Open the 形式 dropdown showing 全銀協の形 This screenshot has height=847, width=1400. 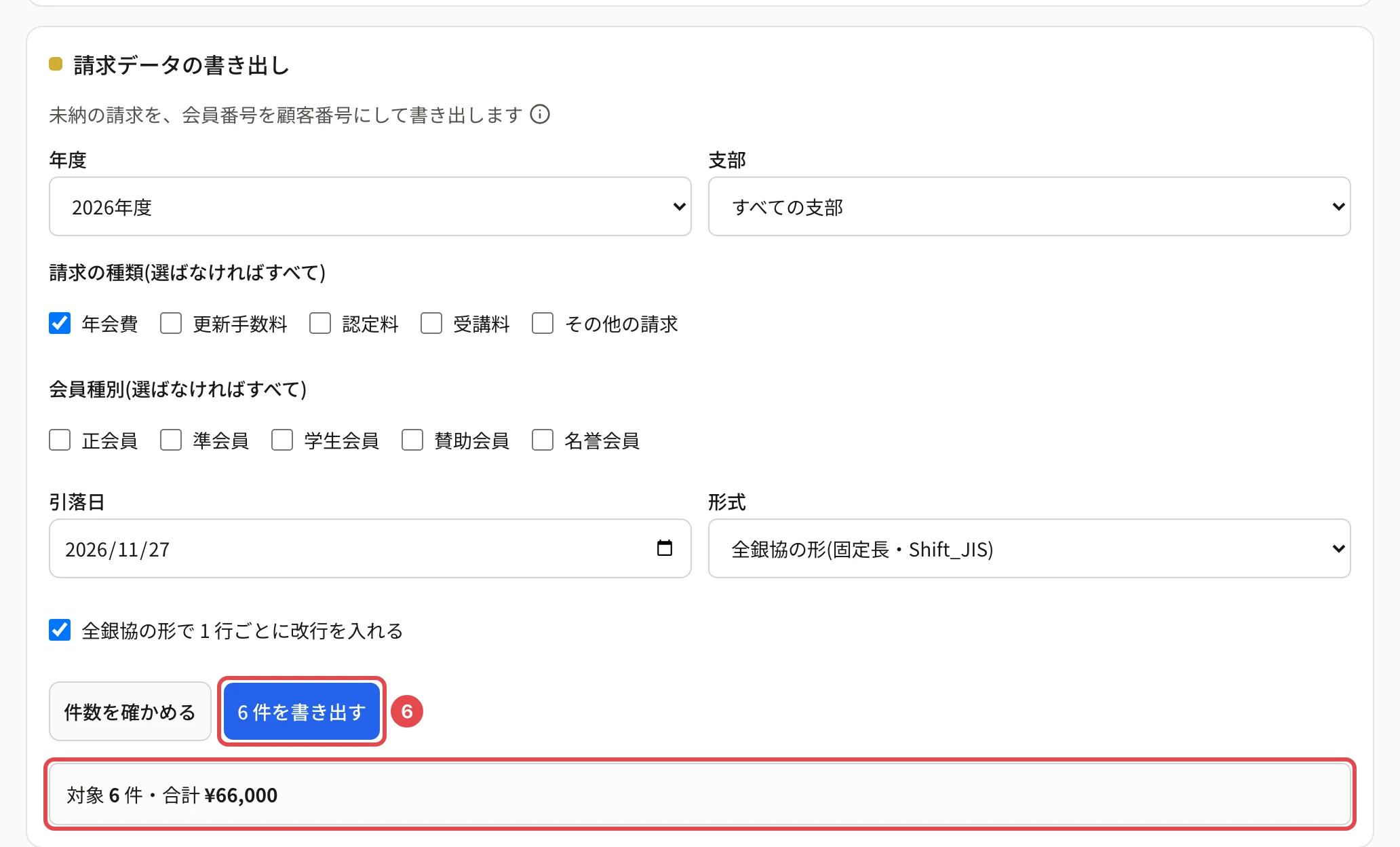click(x=1030, y=548)
